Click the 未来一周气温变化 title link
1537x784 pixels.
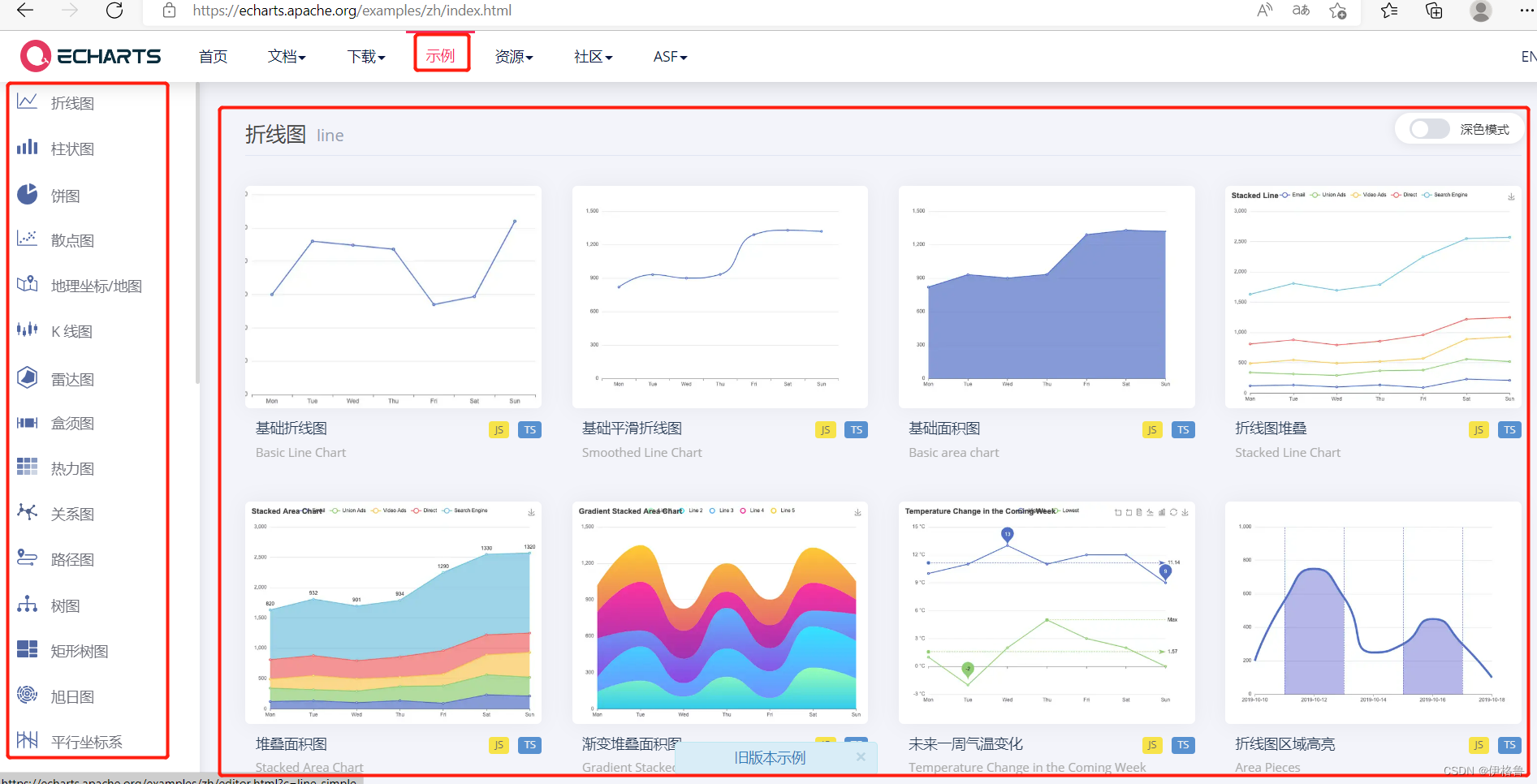(965, 743)
